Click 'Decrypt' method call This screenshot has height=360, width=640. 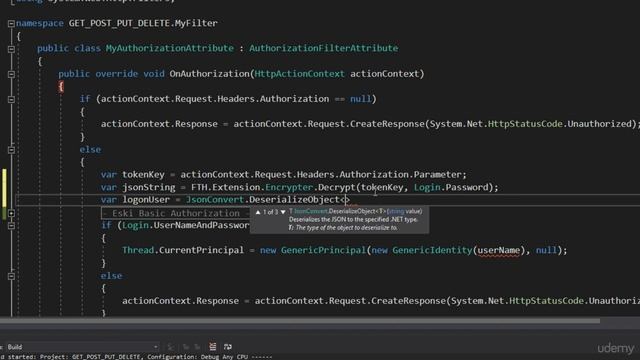(337, 187)
